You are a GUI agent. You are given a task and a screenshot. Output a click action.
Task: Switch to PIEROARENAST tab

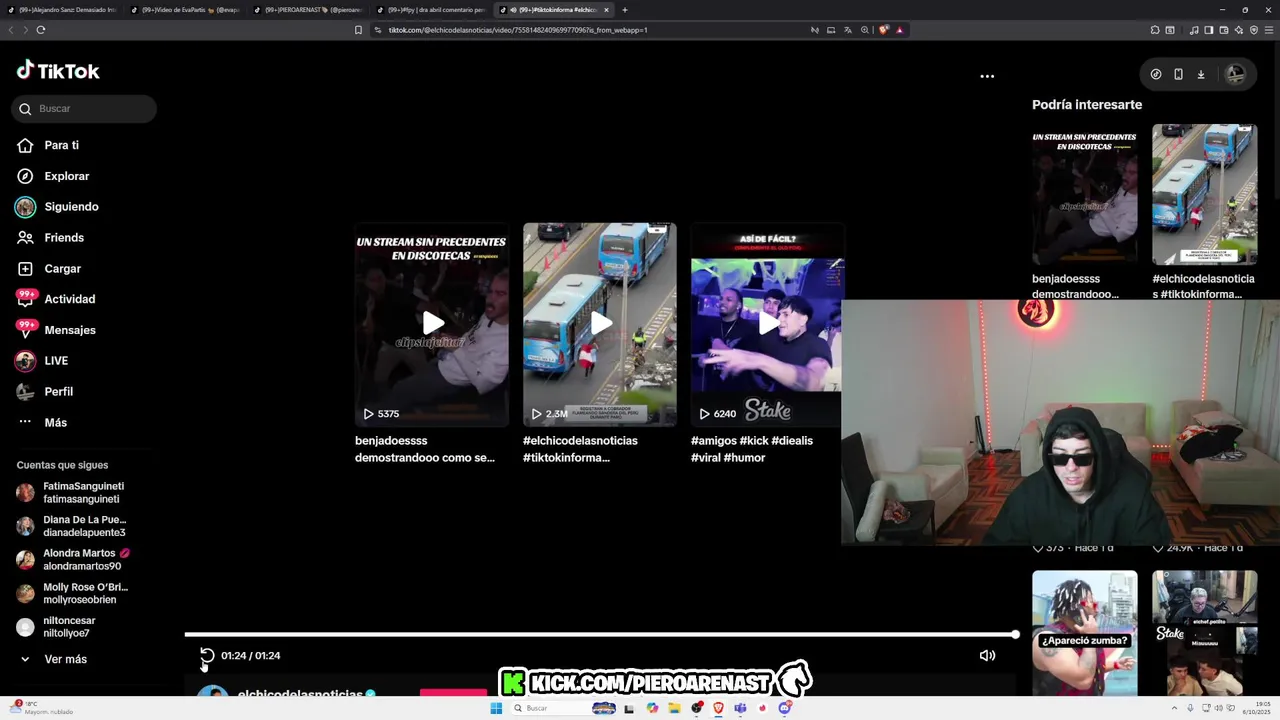click(x=307, y=10)
